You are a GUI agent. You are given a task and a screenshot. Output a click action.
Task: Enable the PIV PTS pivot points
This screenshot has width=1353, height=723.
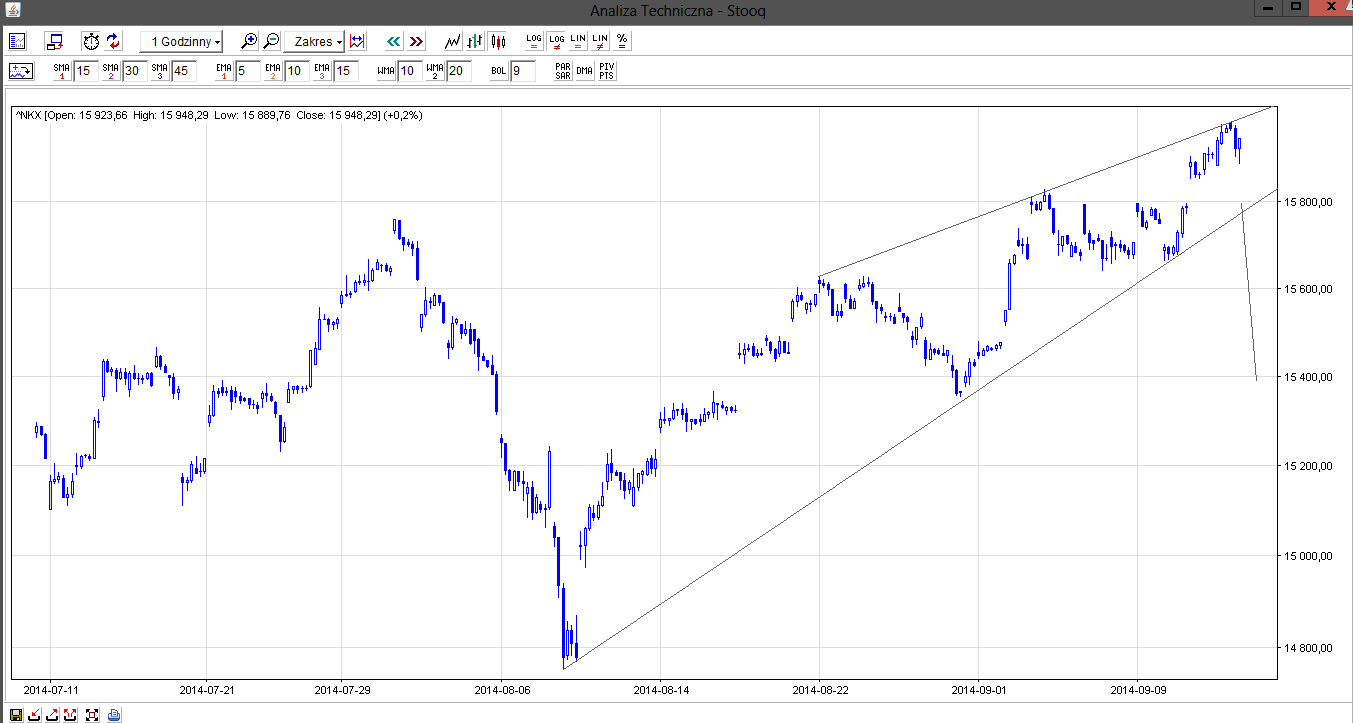point(607,71)
